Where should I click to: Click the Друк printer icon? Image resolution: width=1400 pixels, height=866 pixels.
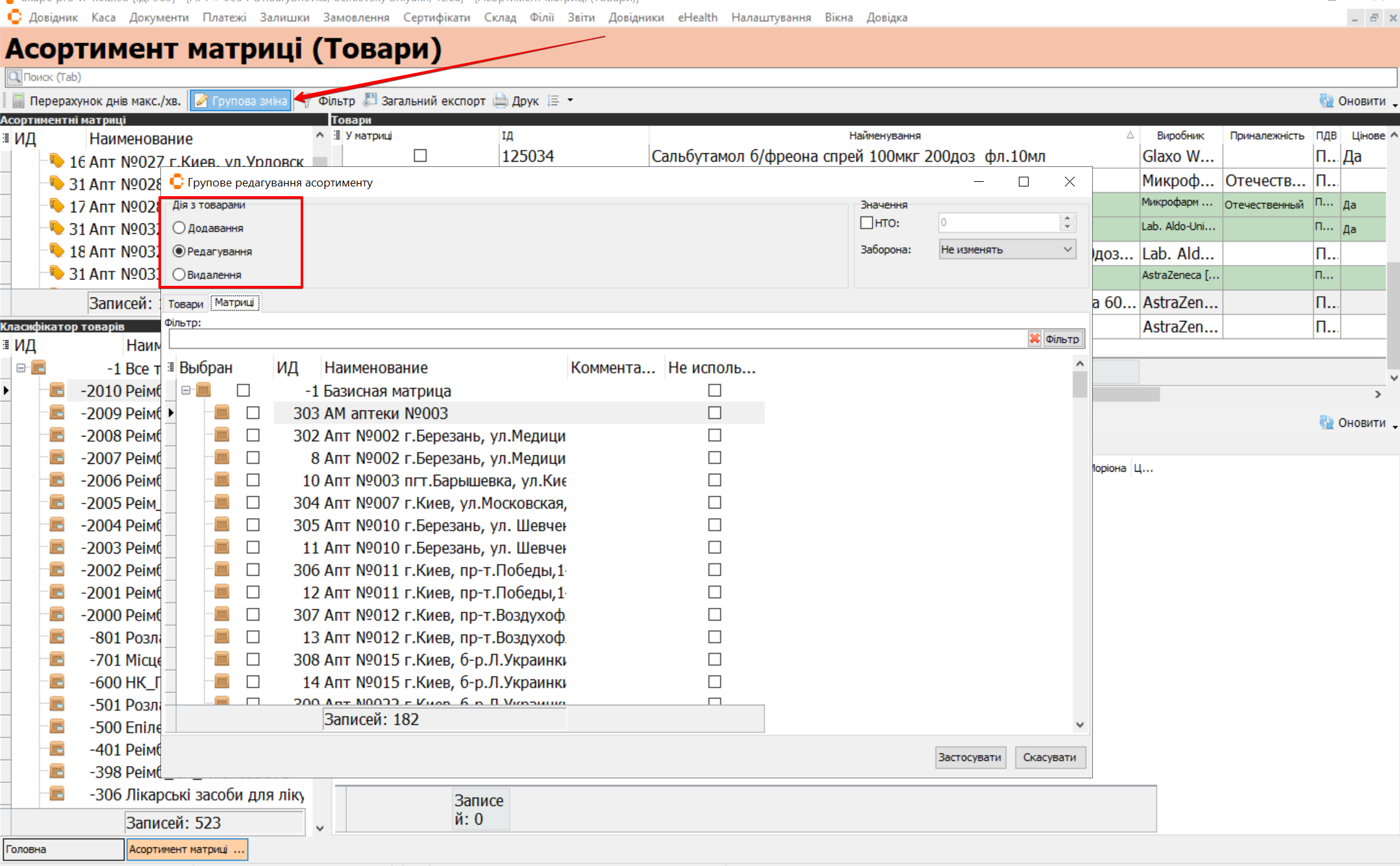pyautogui.click(x=501, y=101)
